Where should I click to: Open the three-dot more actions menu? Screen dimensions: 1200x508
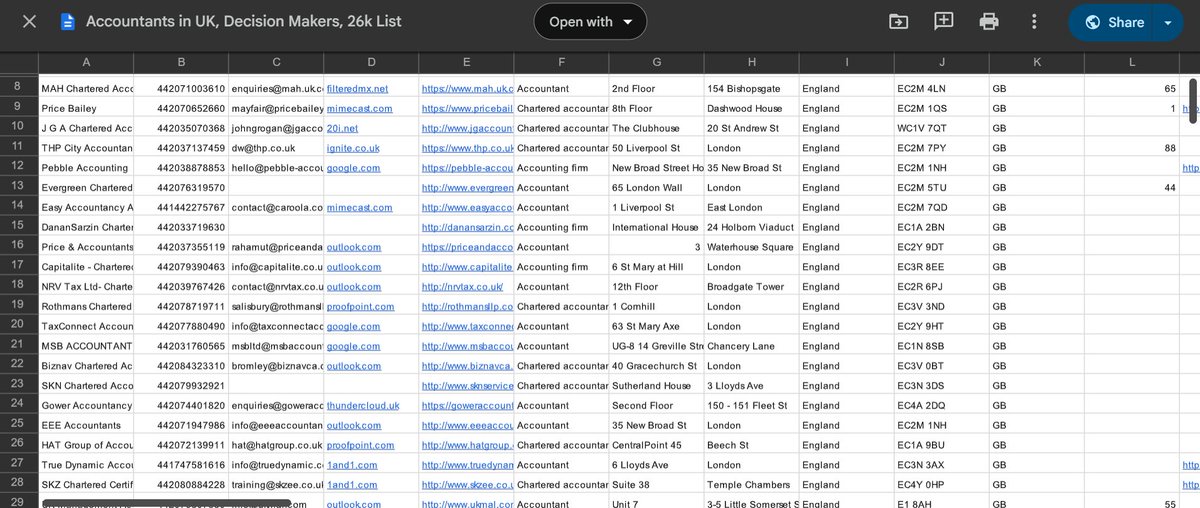tap(1034, 21)
